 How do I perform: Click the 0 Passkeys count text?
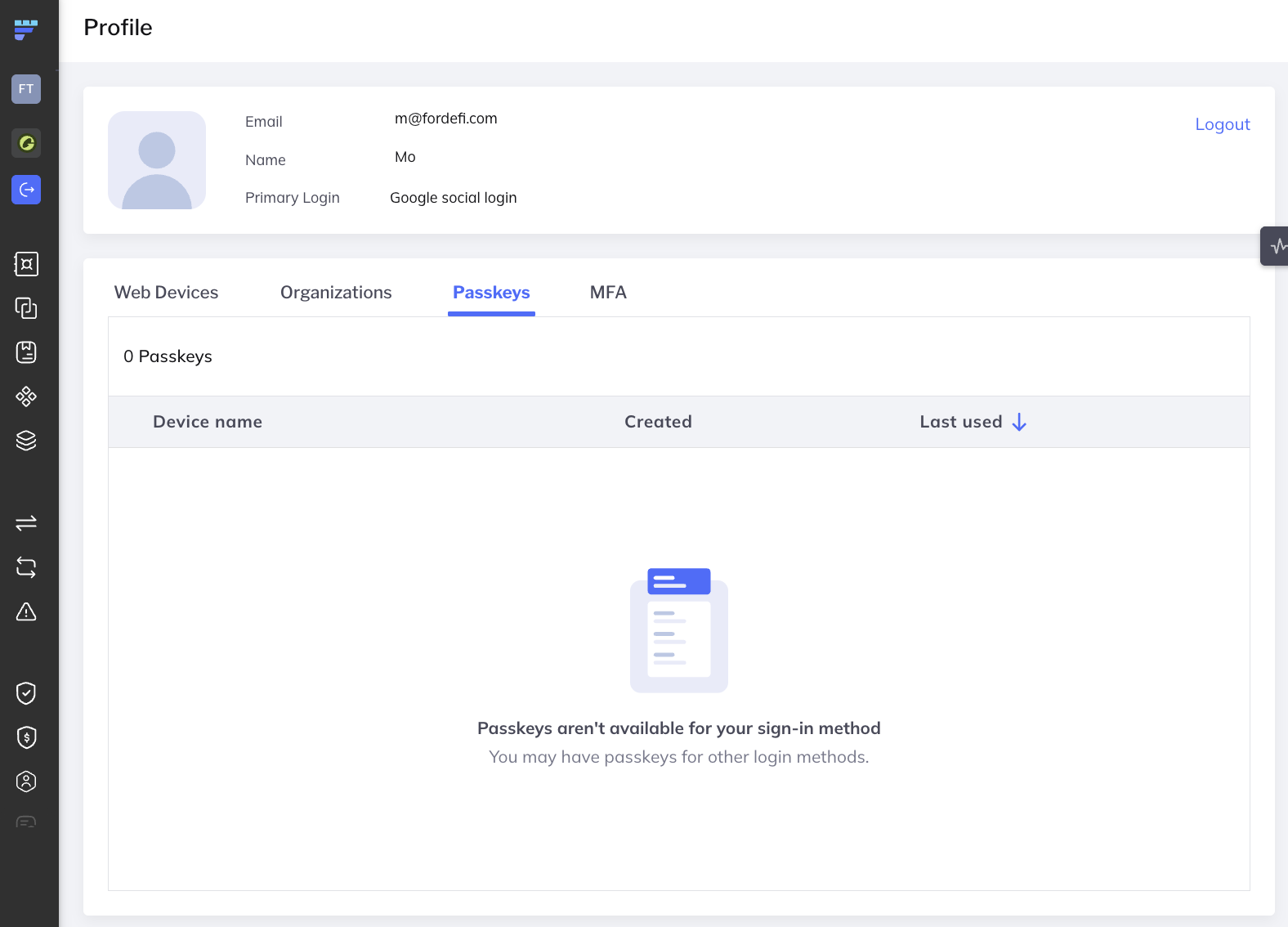coord(168,356)
